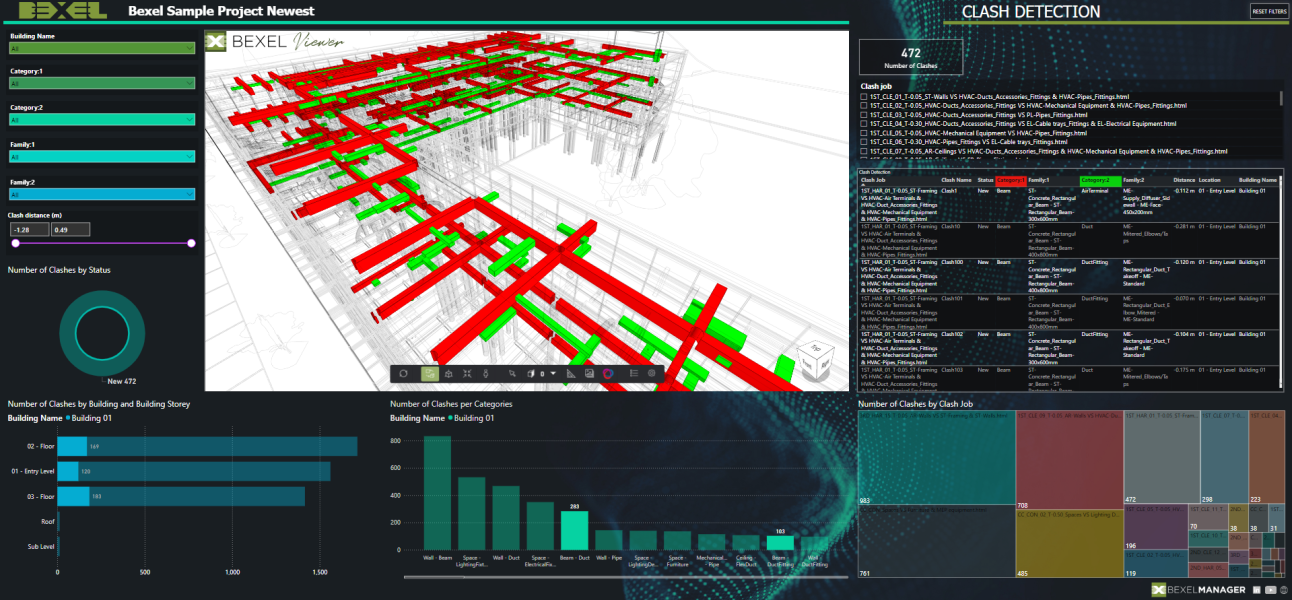The width and height of the screenshot is (1292, 600).
Task: Click the clash distance maximum value field
Action: [x=71, y=229]
